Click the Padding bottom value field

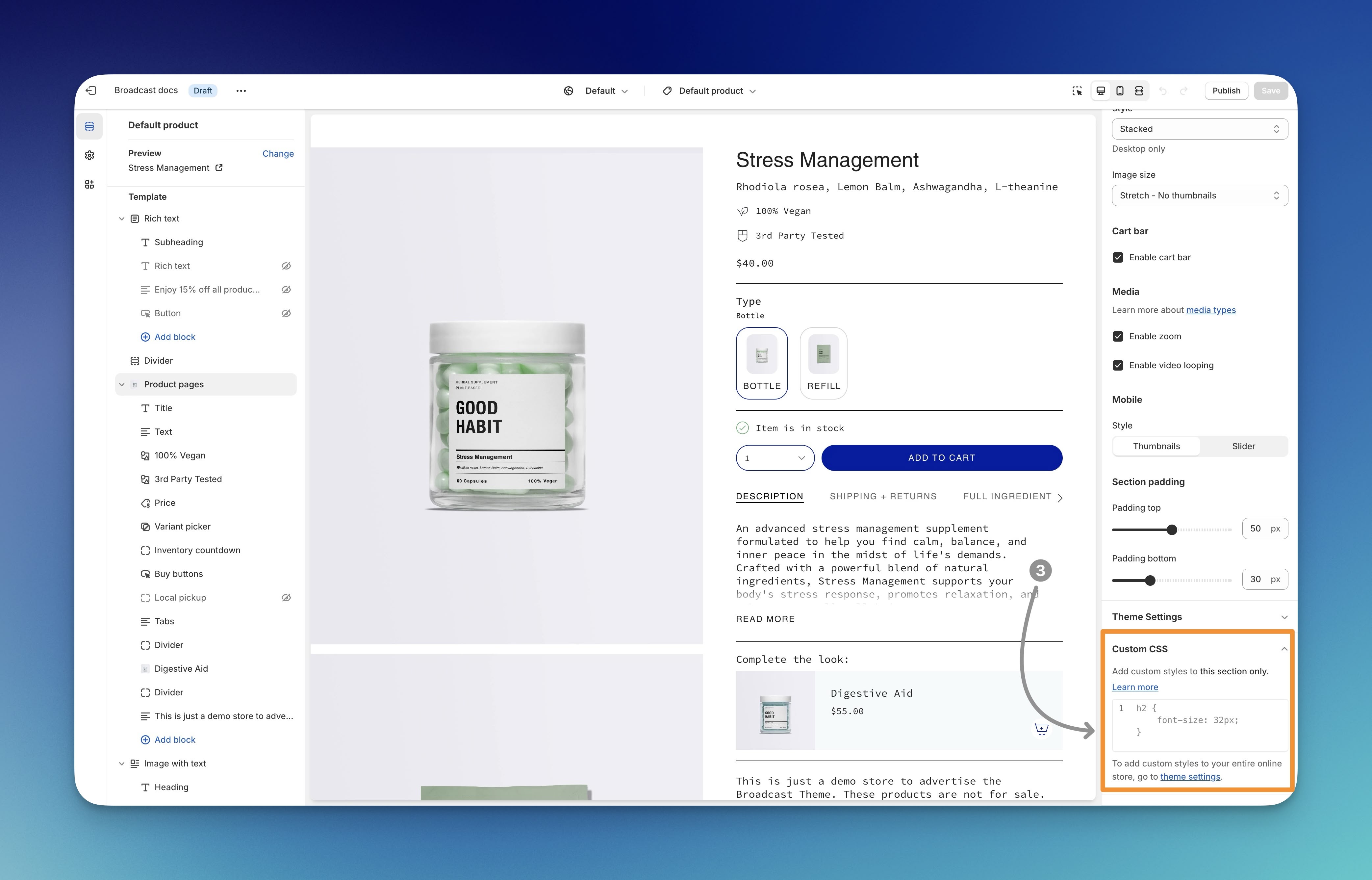[x=1256, y=580]
